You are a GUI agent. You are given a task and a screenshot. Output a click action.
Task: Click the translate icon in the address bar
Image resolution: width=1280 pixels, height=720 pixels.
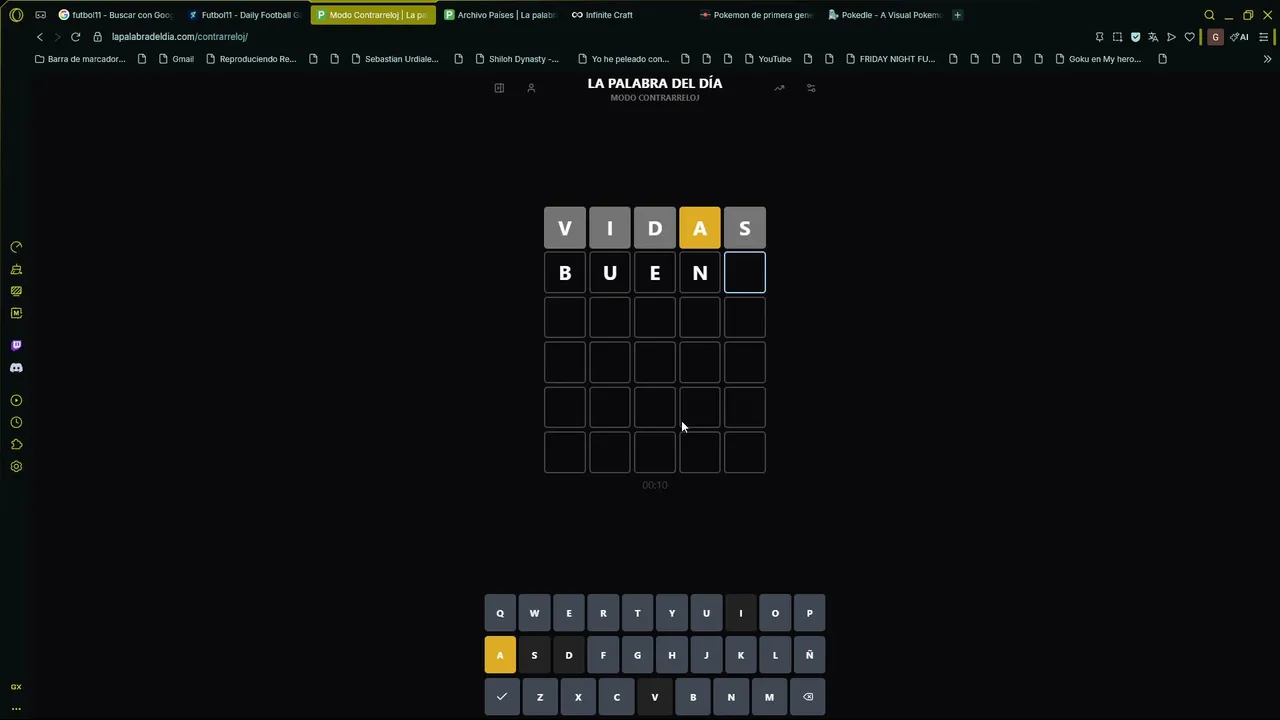(x=1153, y=37)
